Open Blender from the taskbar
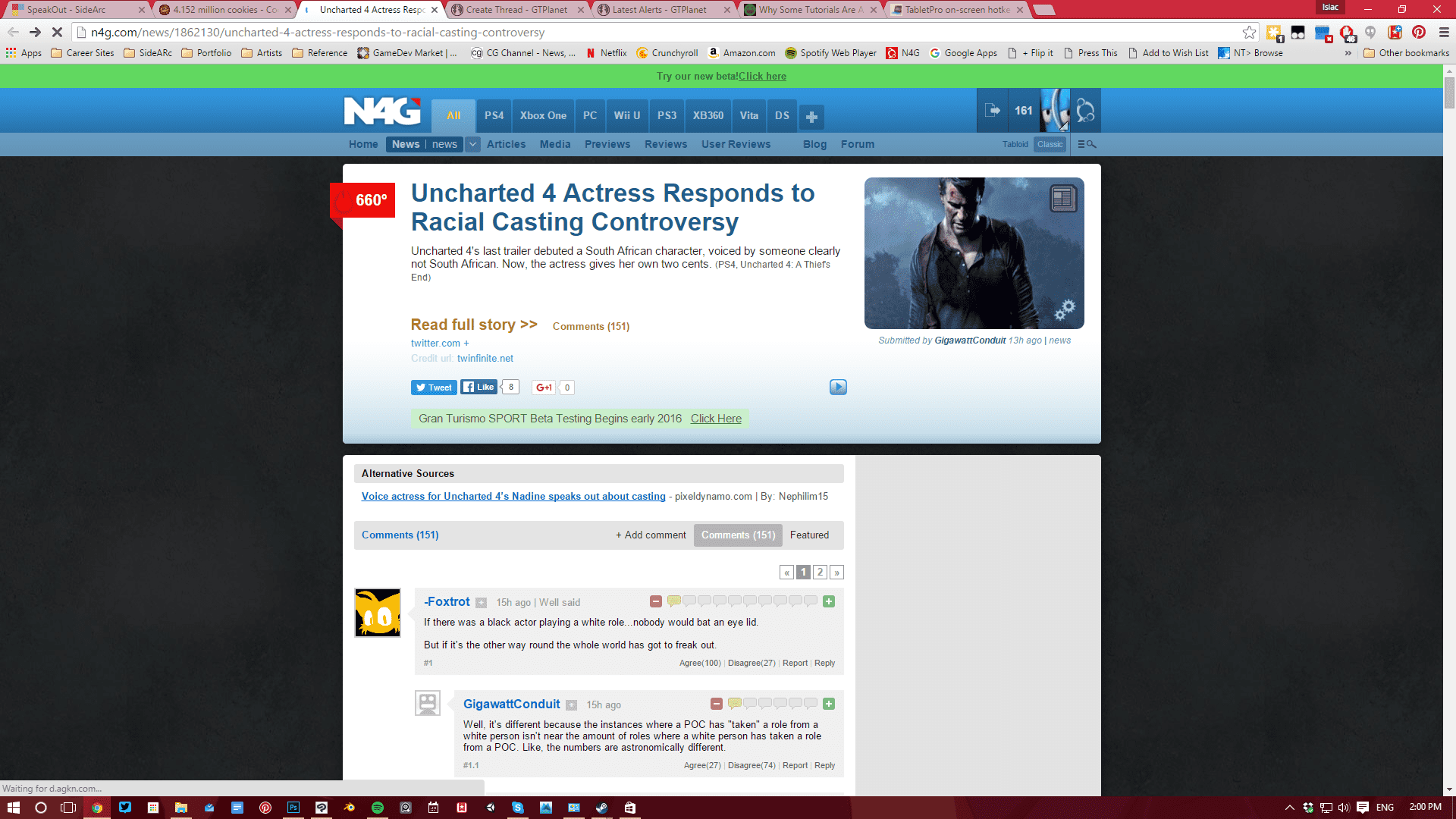Viewport: 1456px width, 819px height. [350, 808]
